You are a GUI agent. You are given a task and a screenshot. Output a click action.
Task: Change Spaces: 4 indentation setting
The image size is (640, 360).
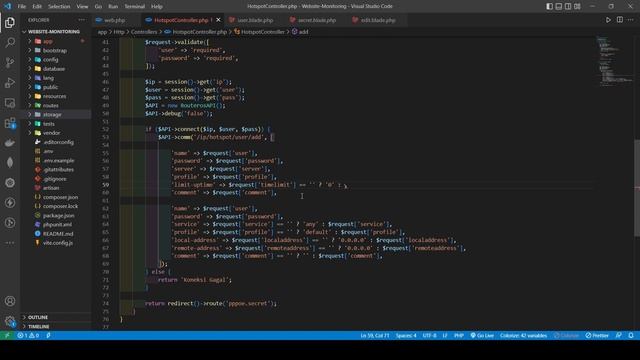[406, 336]
